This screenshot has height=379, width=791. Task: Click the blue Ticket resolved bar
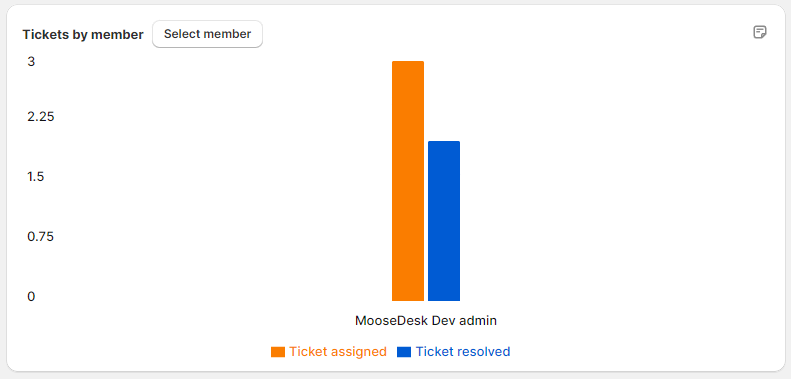click(x=444, y=221)
